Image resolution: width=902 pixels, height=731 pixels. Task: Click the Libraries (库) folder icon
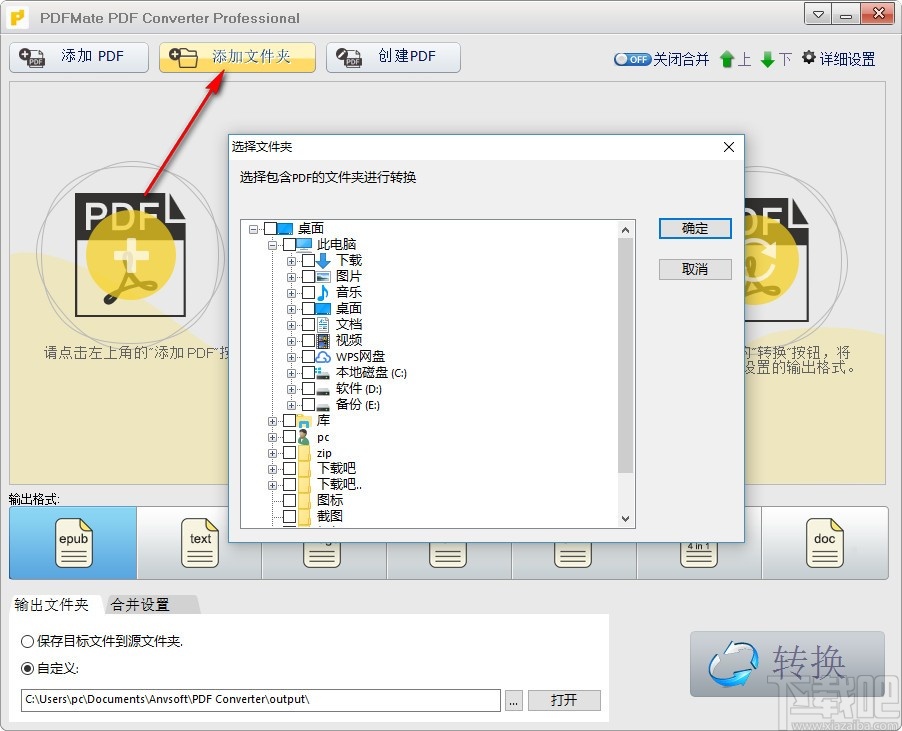click(304, 421)
